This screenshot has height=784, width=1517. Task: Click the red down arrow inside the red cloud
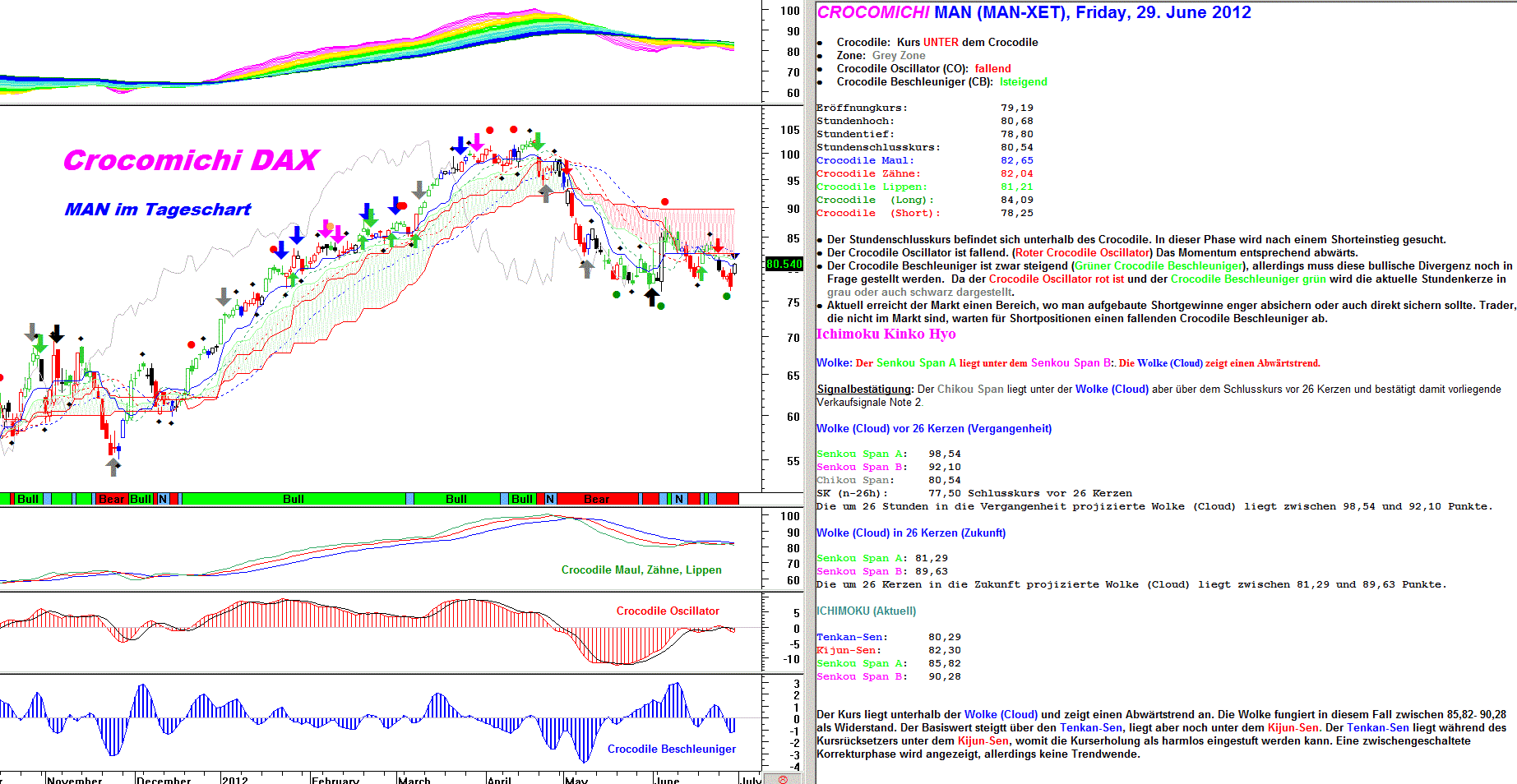click(718, 245)
